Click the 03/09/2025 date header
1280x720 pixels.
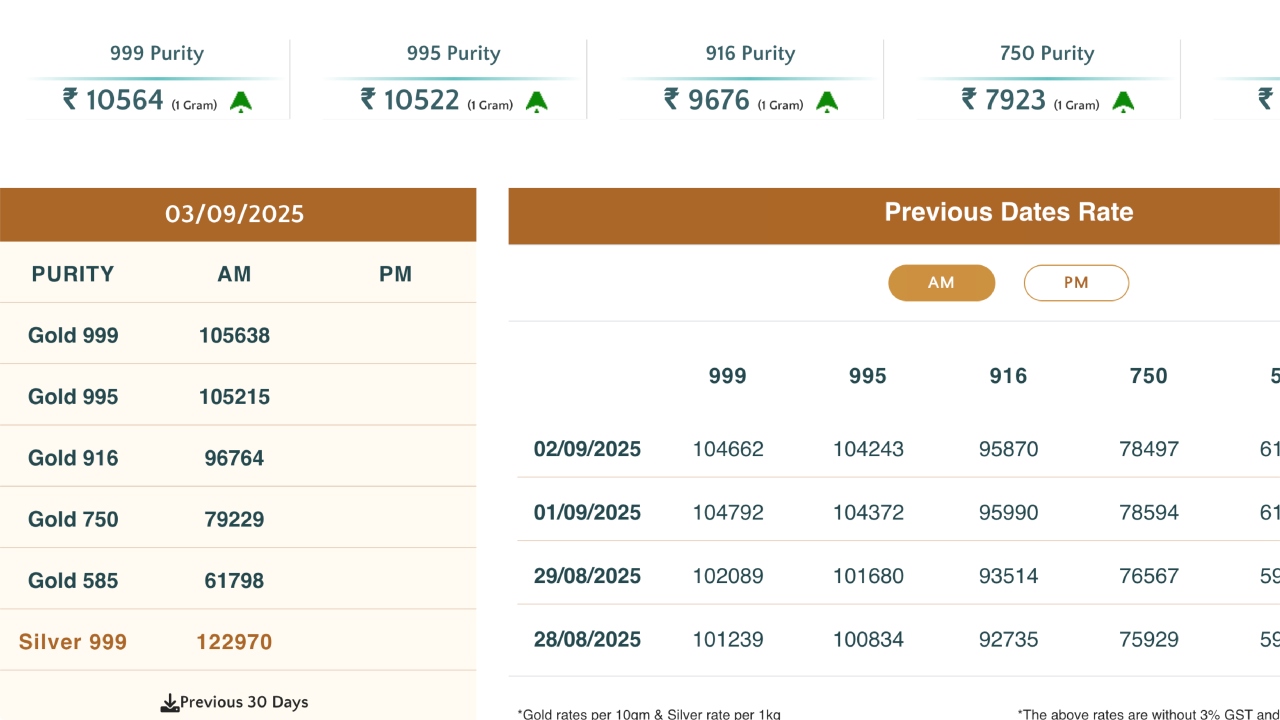click(235, 214)
